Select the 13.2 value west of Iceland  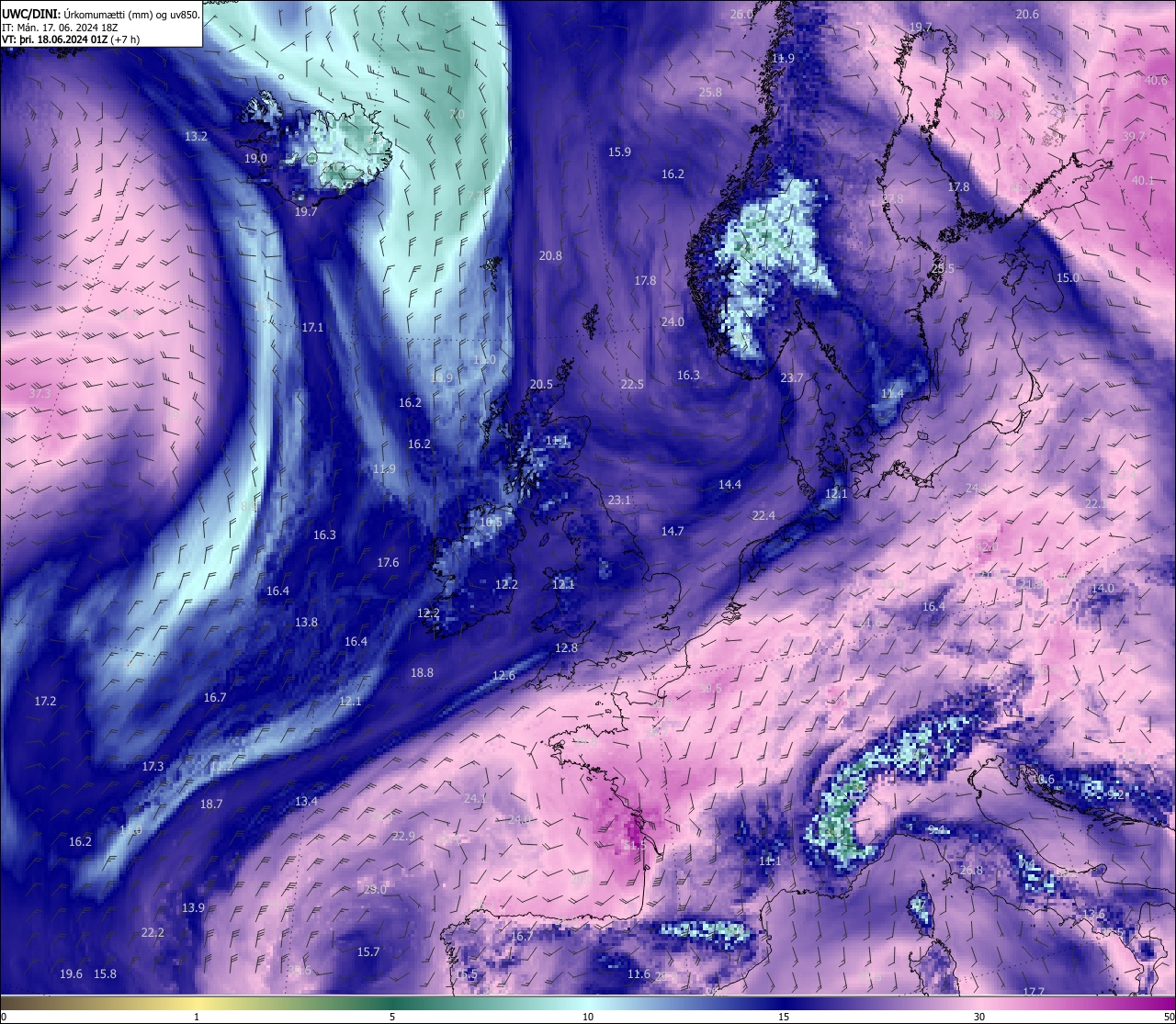coord(196,136)
